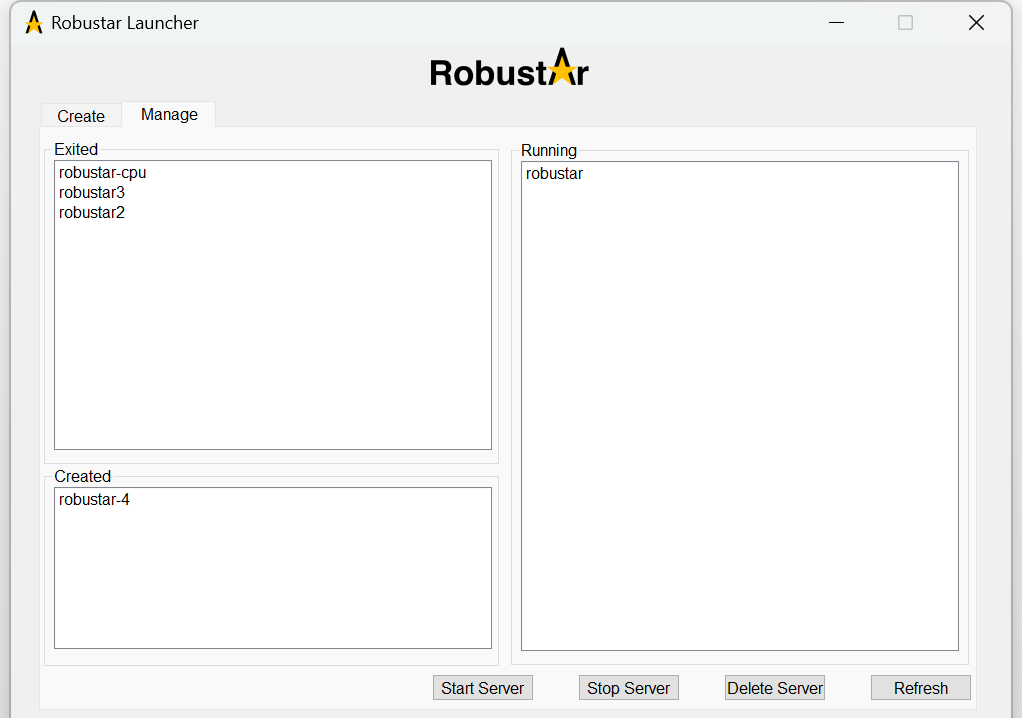Image resolution: width=1022 pixels, height=718 pixels.
Task: Click the Robustar logo at the top
Action: click(509, 70)
